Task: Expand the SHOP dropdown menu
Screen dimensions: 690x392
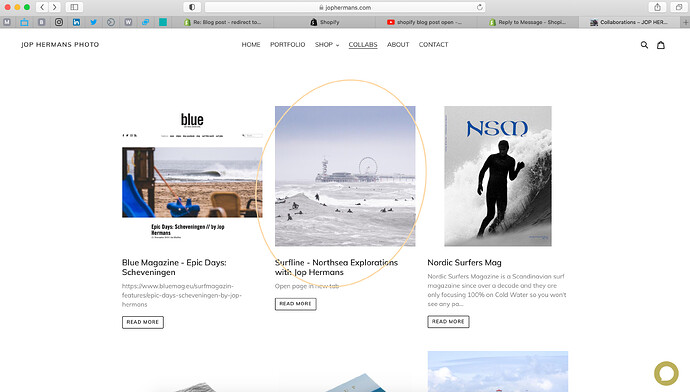Action: (x=327, y=44)
